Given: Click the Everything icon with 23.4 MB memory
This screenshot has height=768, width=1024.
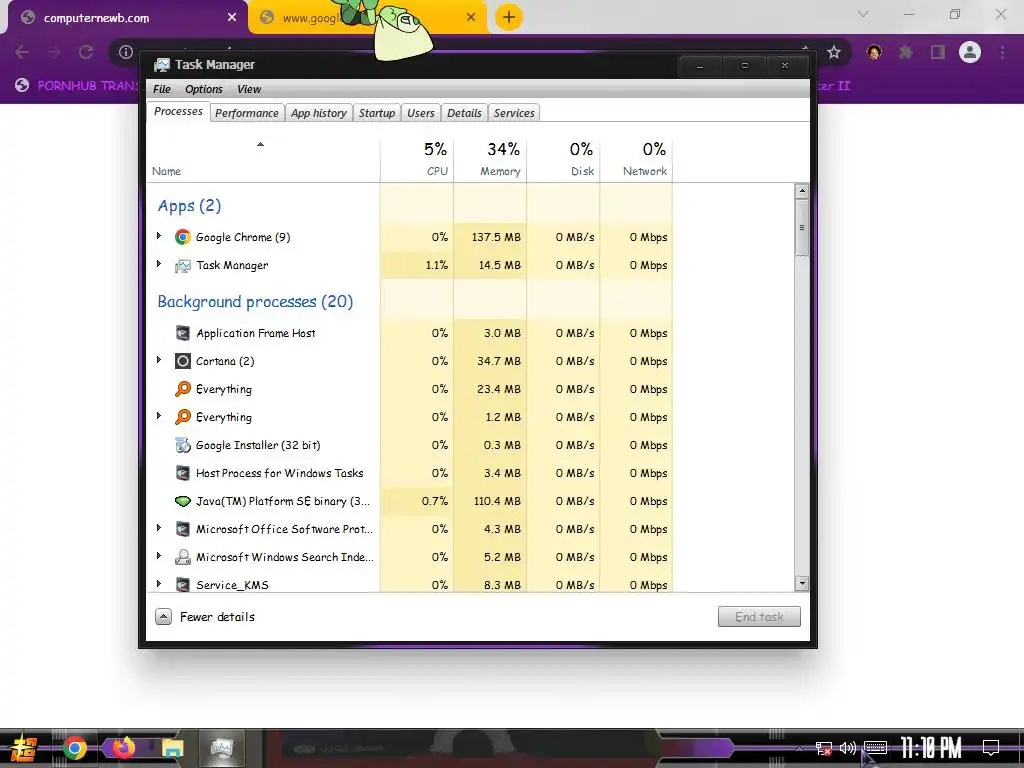Looking at the screenshot, I should [x=183, y=389].
